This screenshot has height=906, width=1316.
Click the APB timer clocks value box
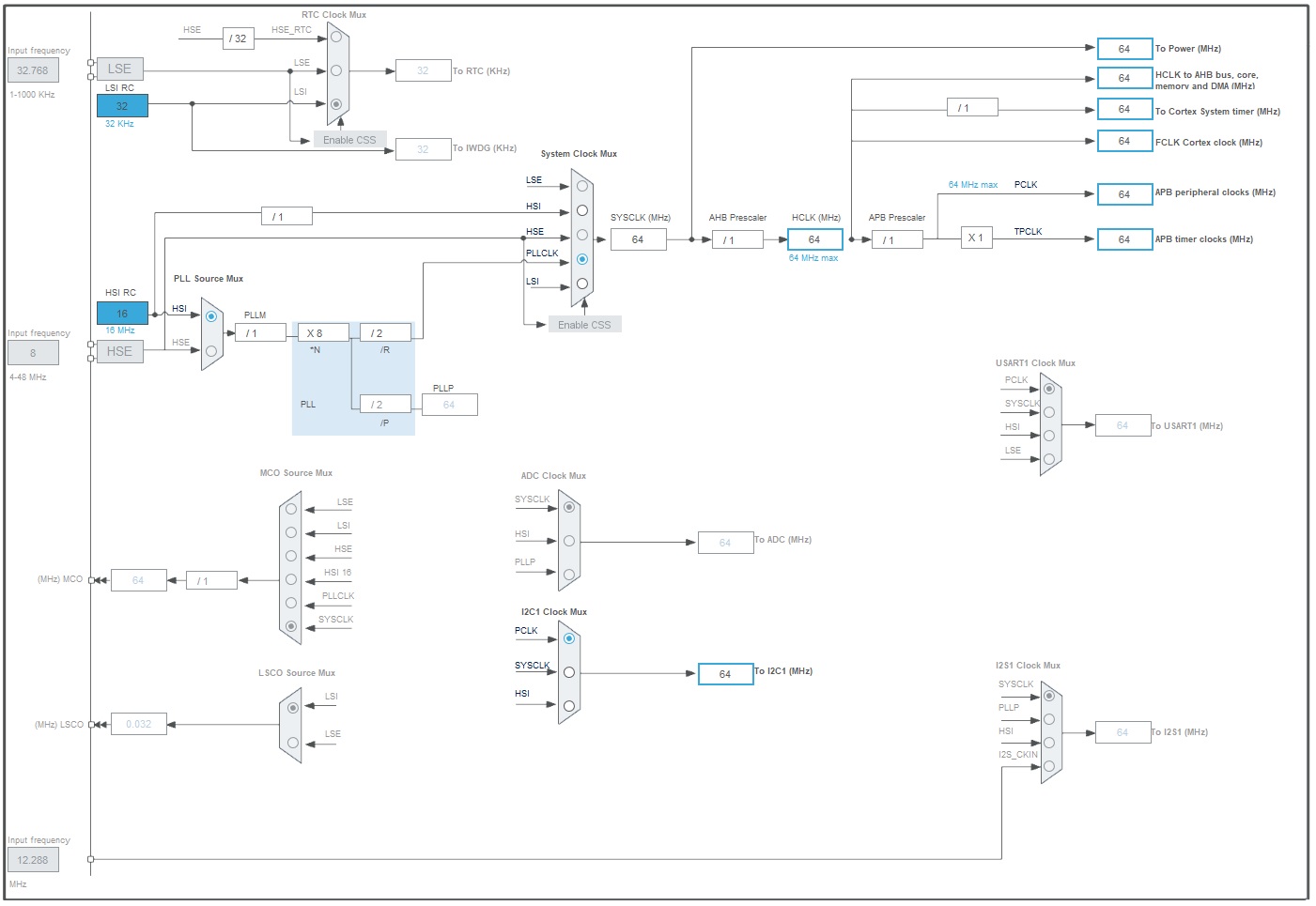click(x=1124, y=239)
